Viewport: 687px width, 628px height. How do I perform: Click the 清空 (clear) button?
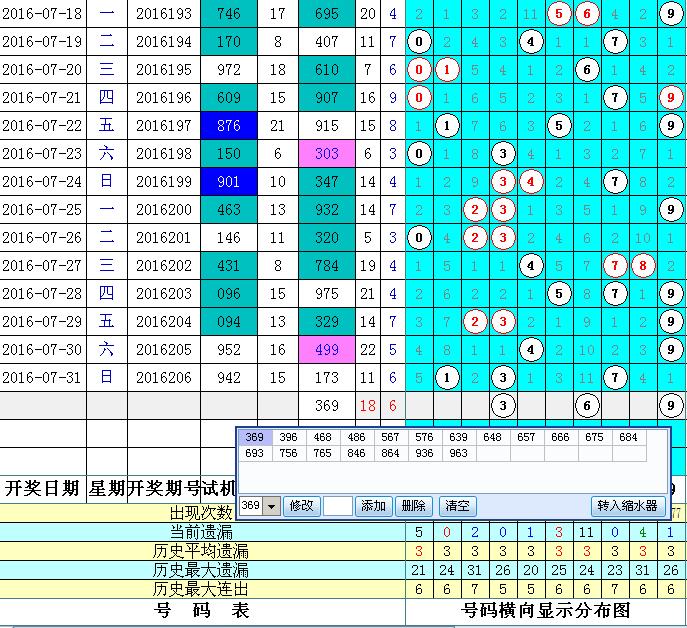point(457,506)
